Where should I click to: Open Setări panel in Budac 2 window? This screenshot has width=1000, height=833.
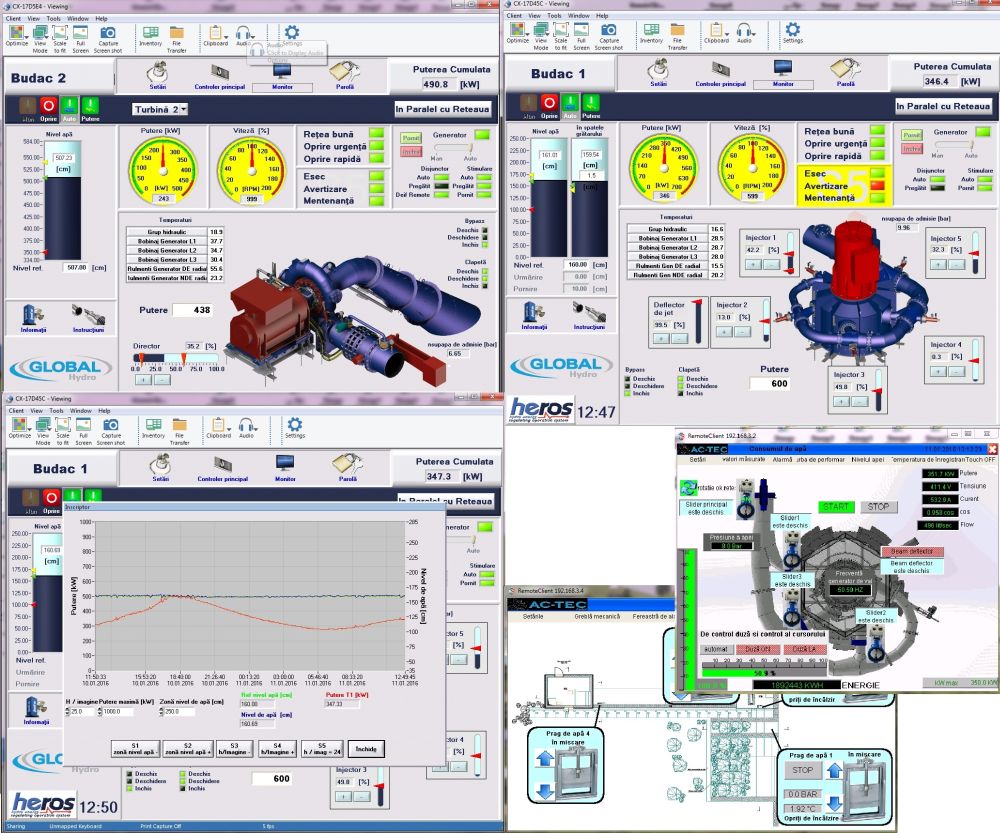157,73
